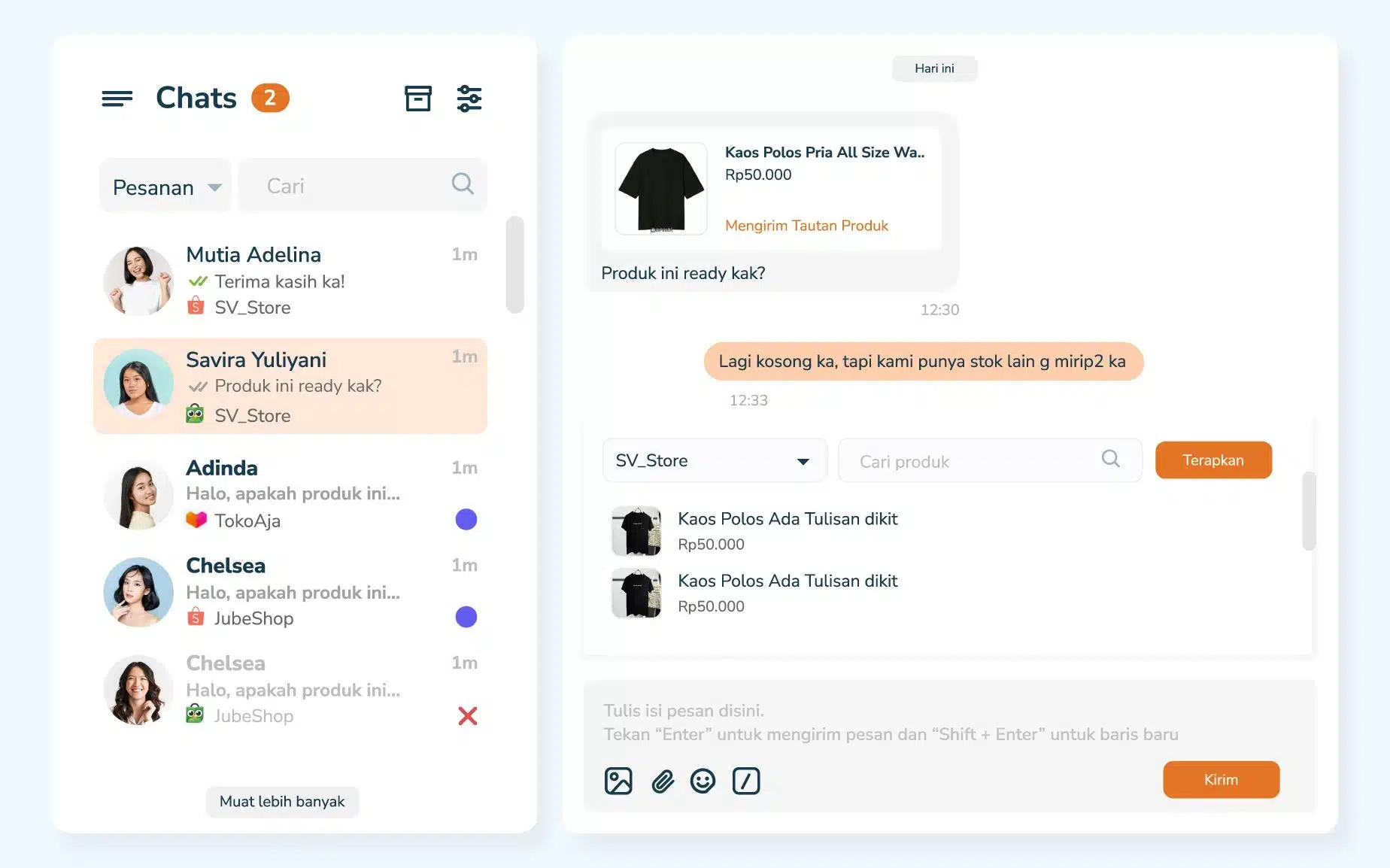The height and width of the screenshot is (868, 1390).
Task: Expand the Pesanan filter dropdown
Action: pyautogui.click(x=165, y=186)
